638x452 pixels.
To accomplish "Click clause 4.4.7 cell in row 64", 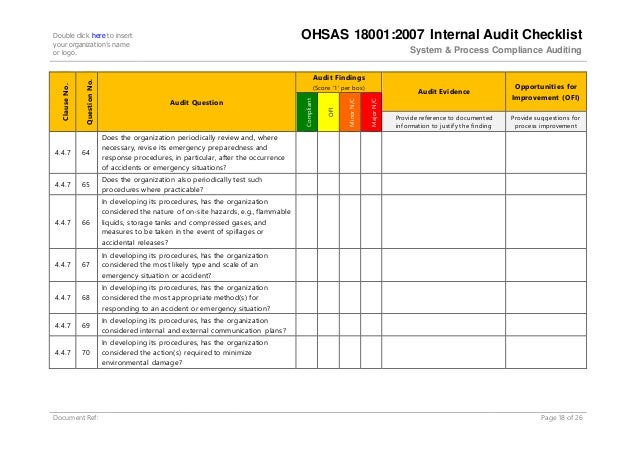I will click(63, 153).
